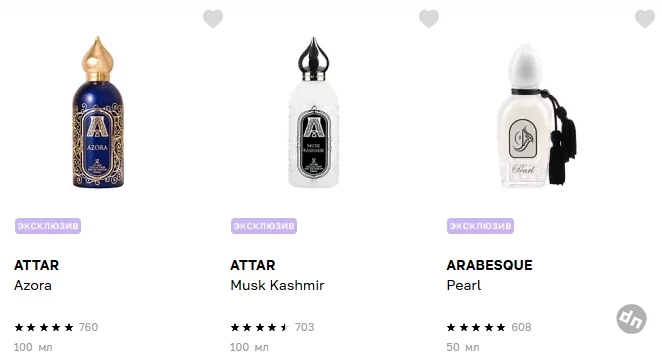
Task: Toggle favorite heart for Musk Kashmir
Action: tap(429, 19)
